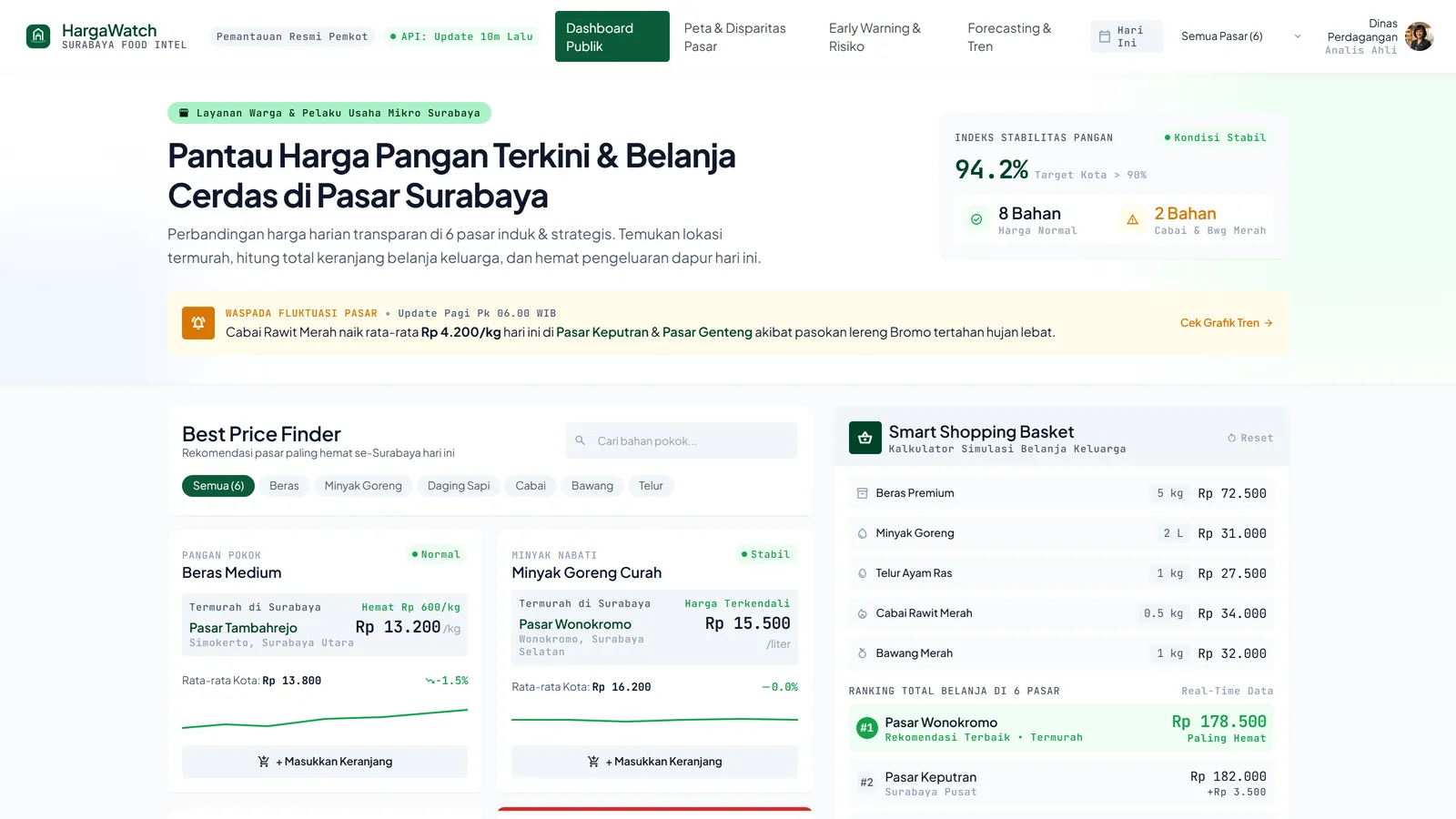This screenshot has height=819, width=1456.
Task: Click the #2 rank badge for Pasar Keputran
Action: click(867, 783)
